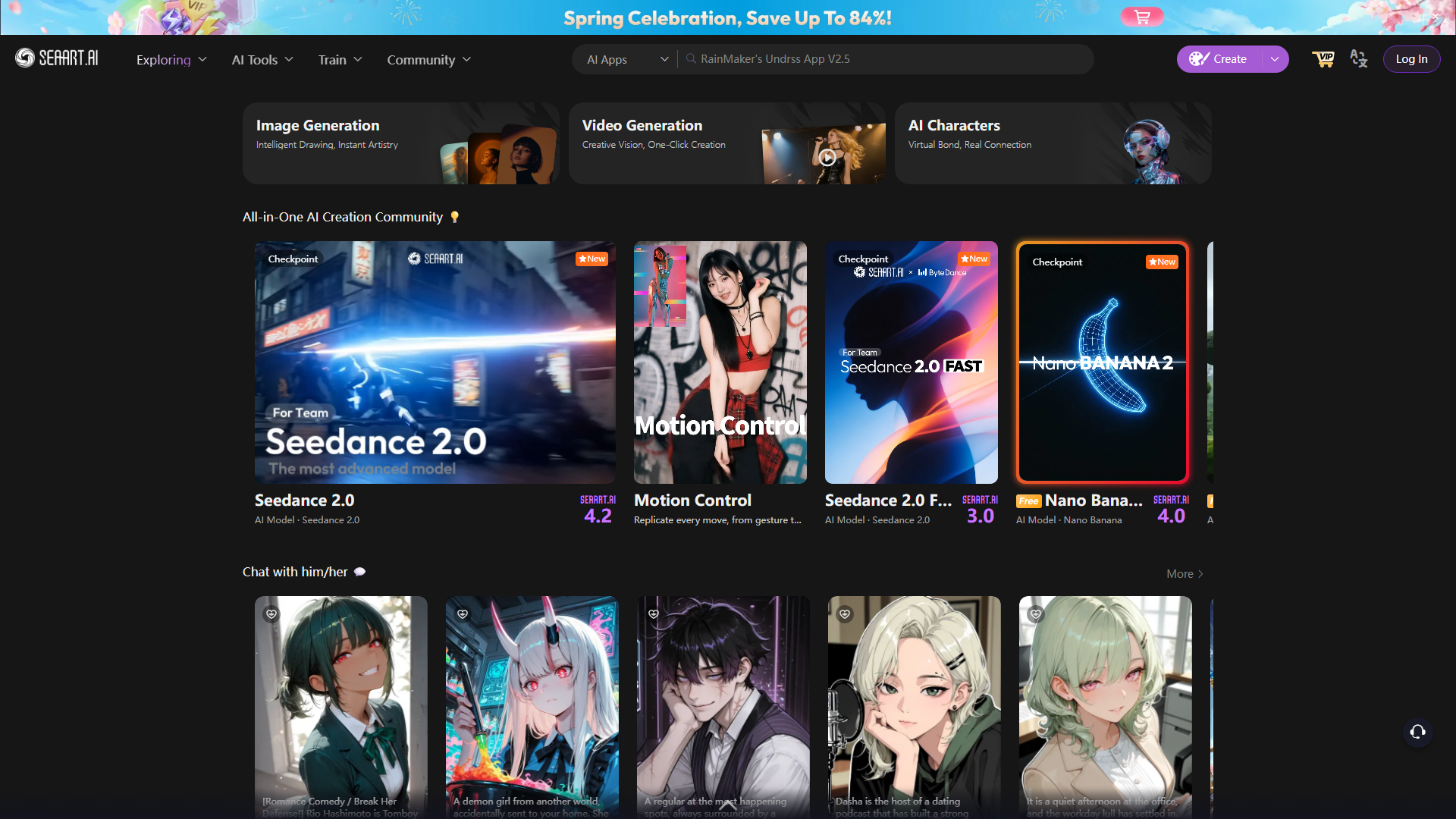The height and width of the screenshot is (819, 1456).
Task: Click the Log In button
Action: [1411, 59]
